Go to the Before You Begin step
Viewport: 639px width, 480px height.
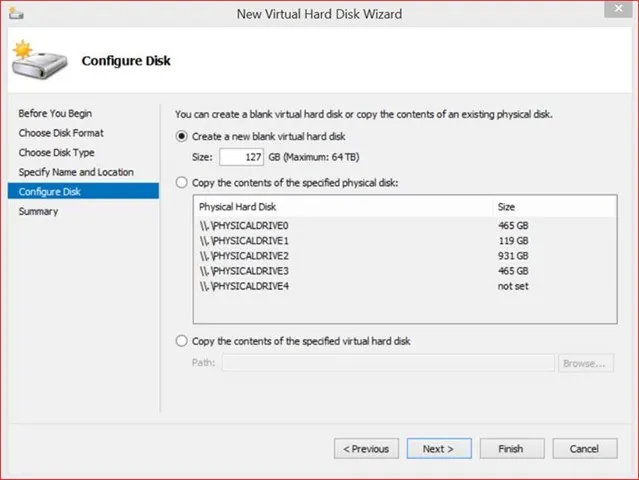[x=55, y=113]
